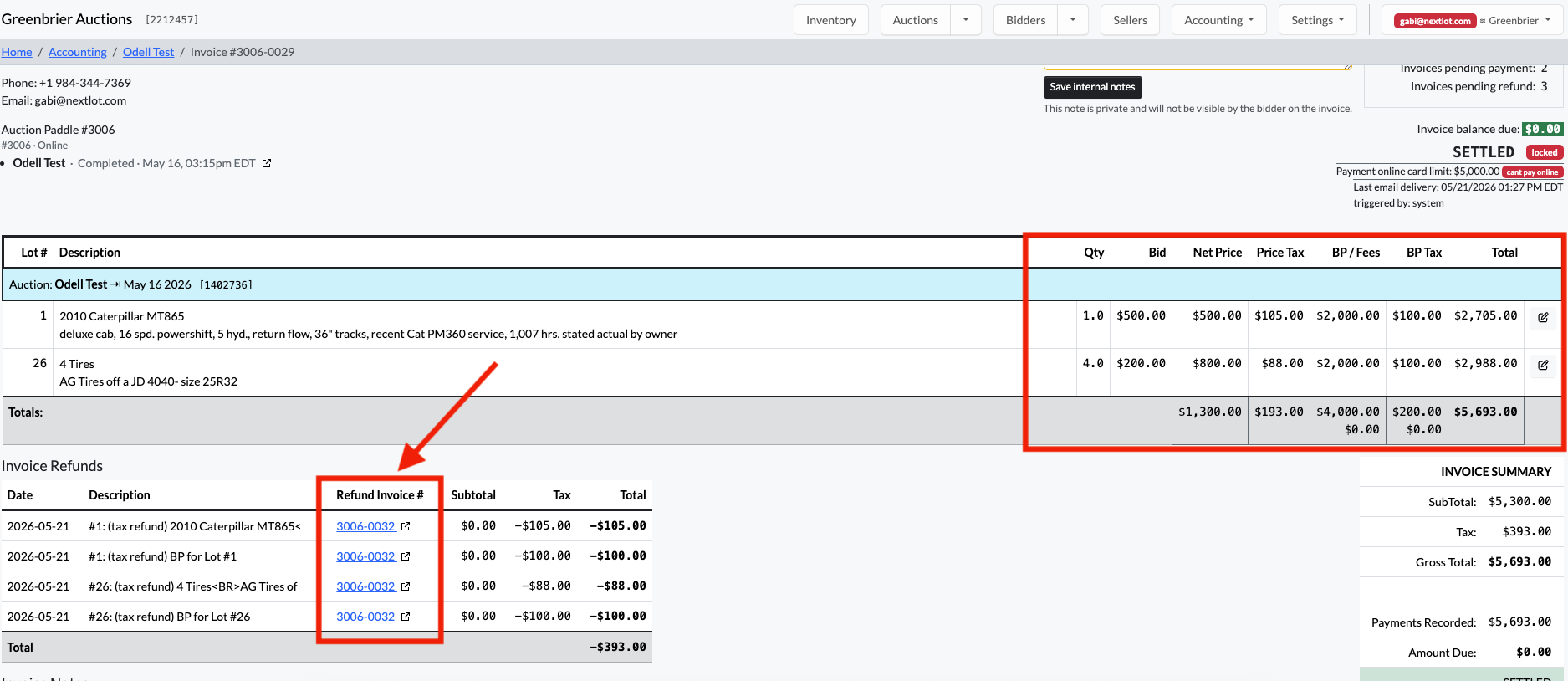Open external icon on first refund invoice 3006-0032

(406, 526)
